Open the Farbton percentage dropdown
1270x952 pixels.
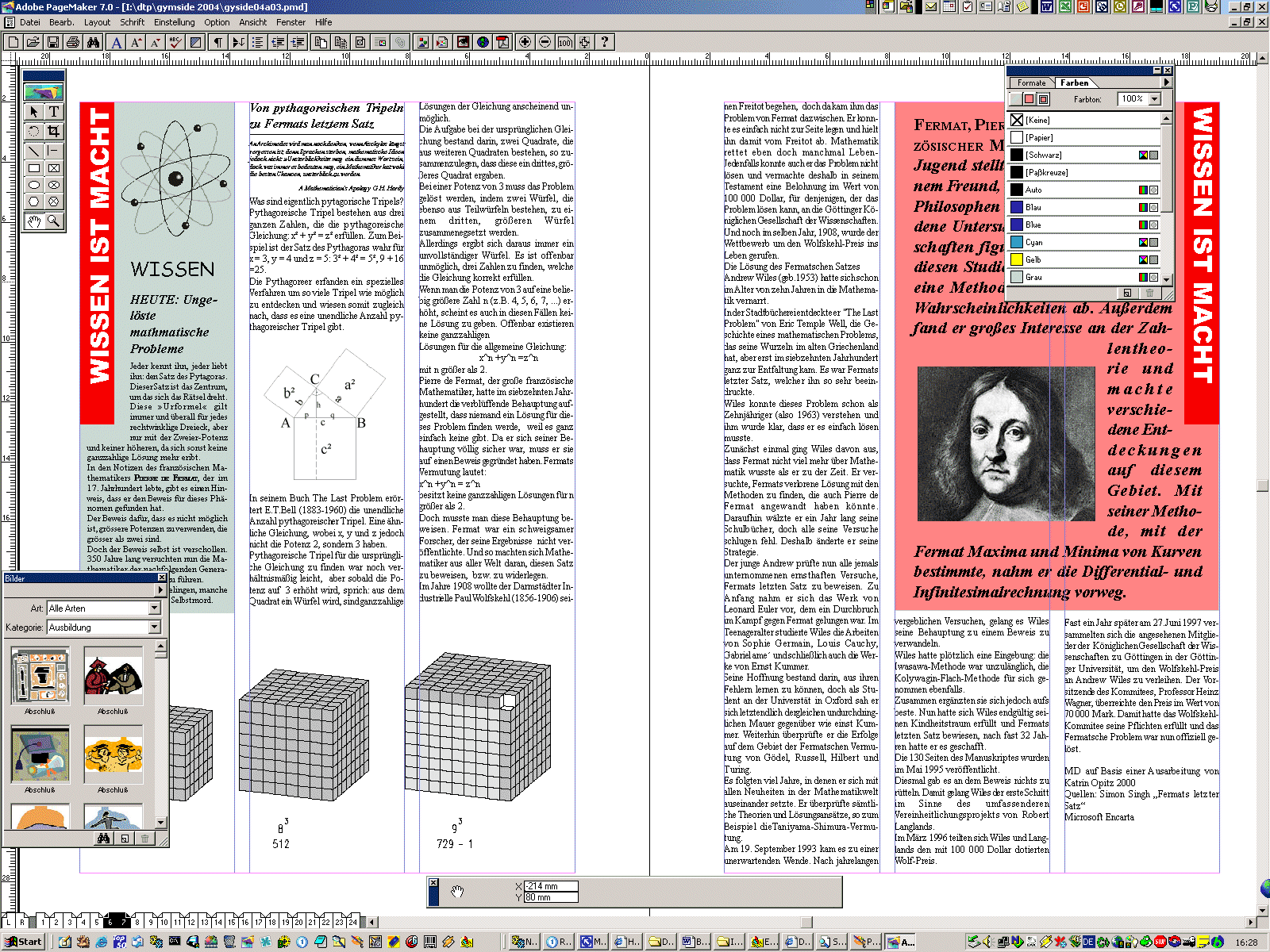(x=1155, y=99)
